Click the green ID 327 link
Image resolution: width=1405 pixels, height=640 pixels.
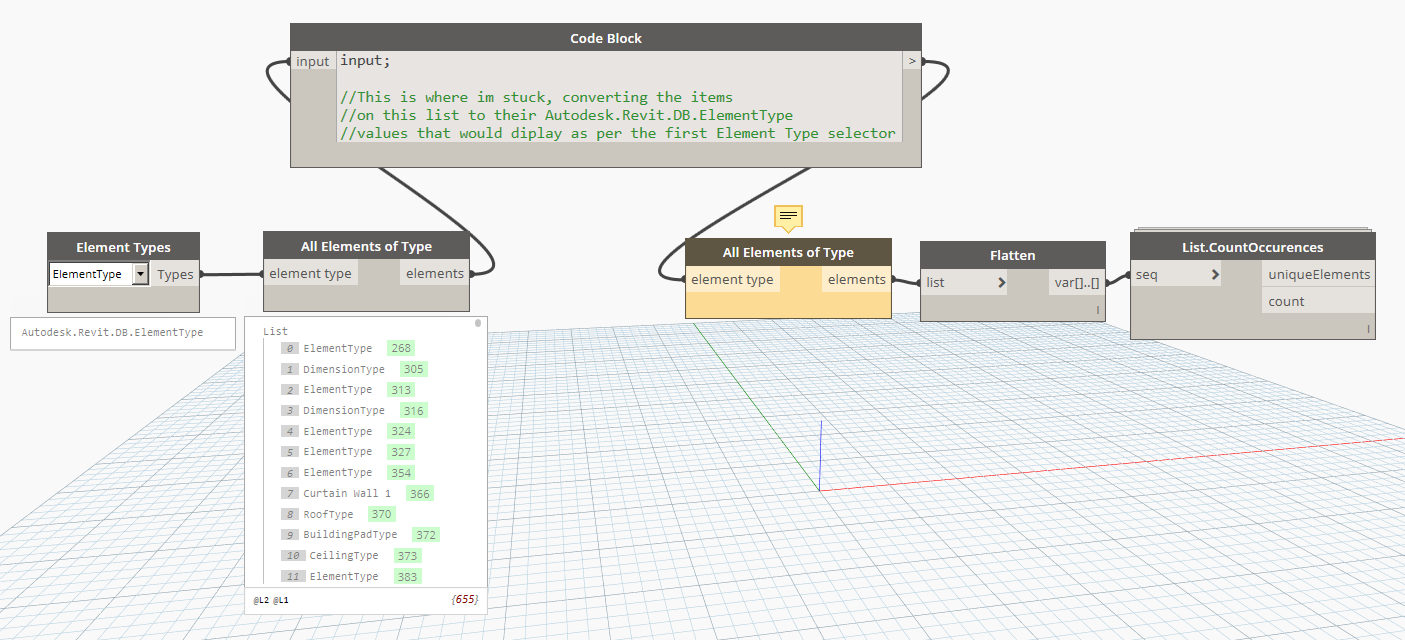[x=402, y=452]
